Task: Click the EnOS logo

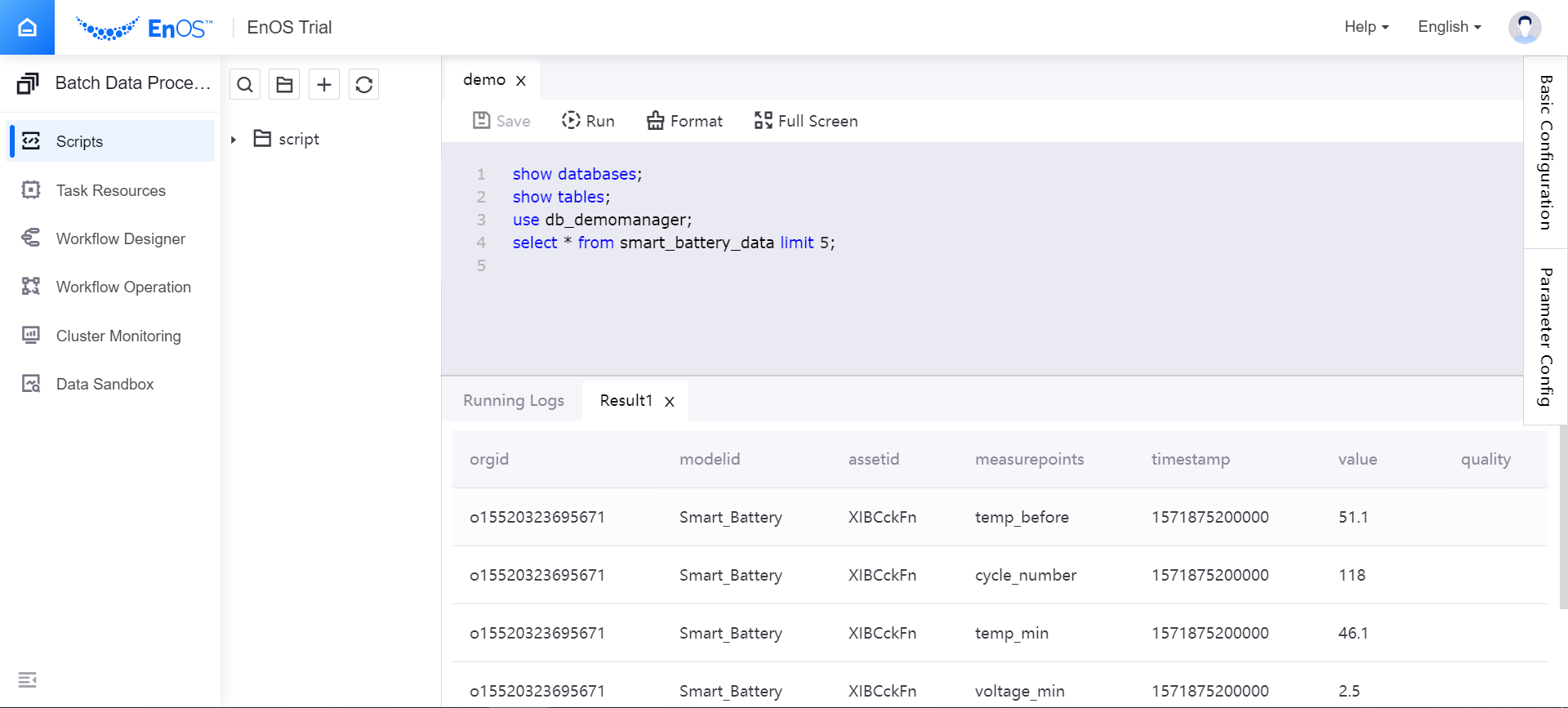Action: [144, 29]
